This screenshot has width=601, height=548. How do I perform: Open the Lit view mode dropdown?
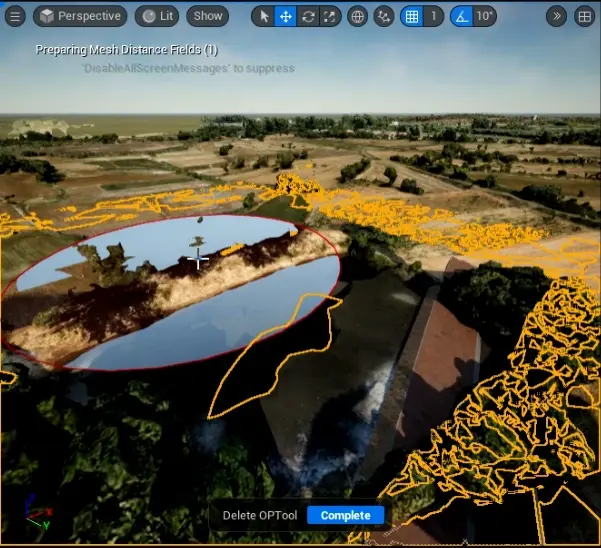pyautogui.click(x=157, y=16)
